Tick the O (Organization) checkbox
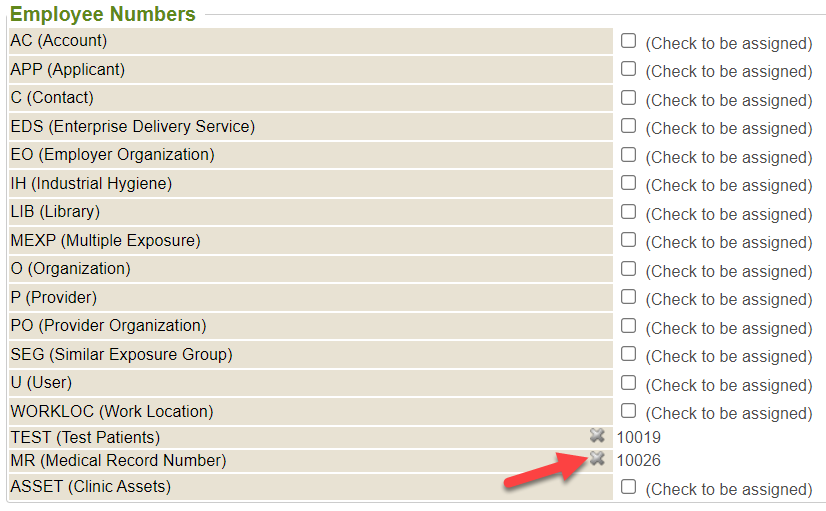The height and width of the screenshot is (511, 826). [628, 269]
